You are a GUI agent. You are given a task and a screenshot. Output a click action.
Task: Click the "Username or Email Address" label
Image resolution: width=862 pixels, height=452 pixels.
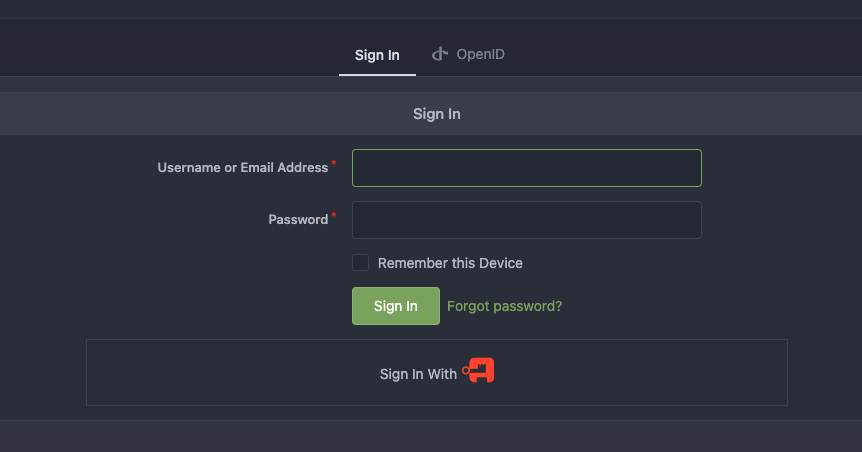242,168
